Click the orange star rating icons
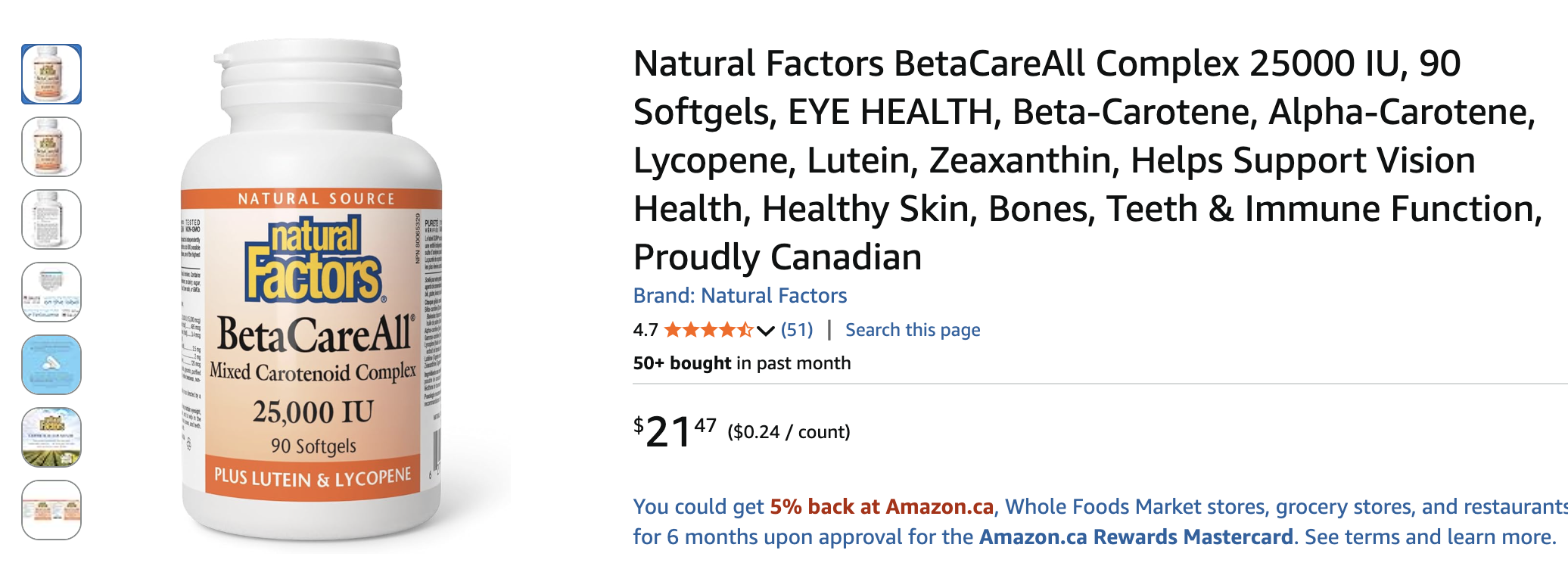Image resolution: width=1568 pixels, height=563 pixels. [x=708, y=330]
